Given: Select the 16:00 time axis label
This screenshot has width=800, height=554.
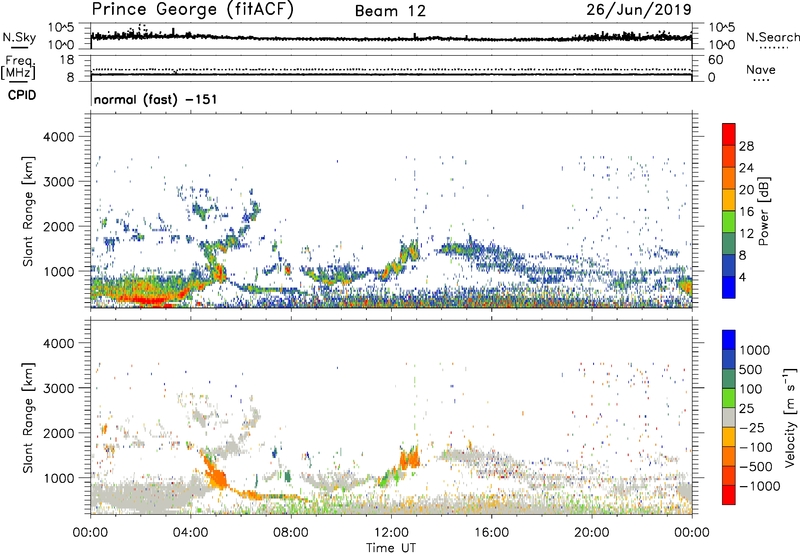Looking at the screenshot, I should [x=491, y=533].
